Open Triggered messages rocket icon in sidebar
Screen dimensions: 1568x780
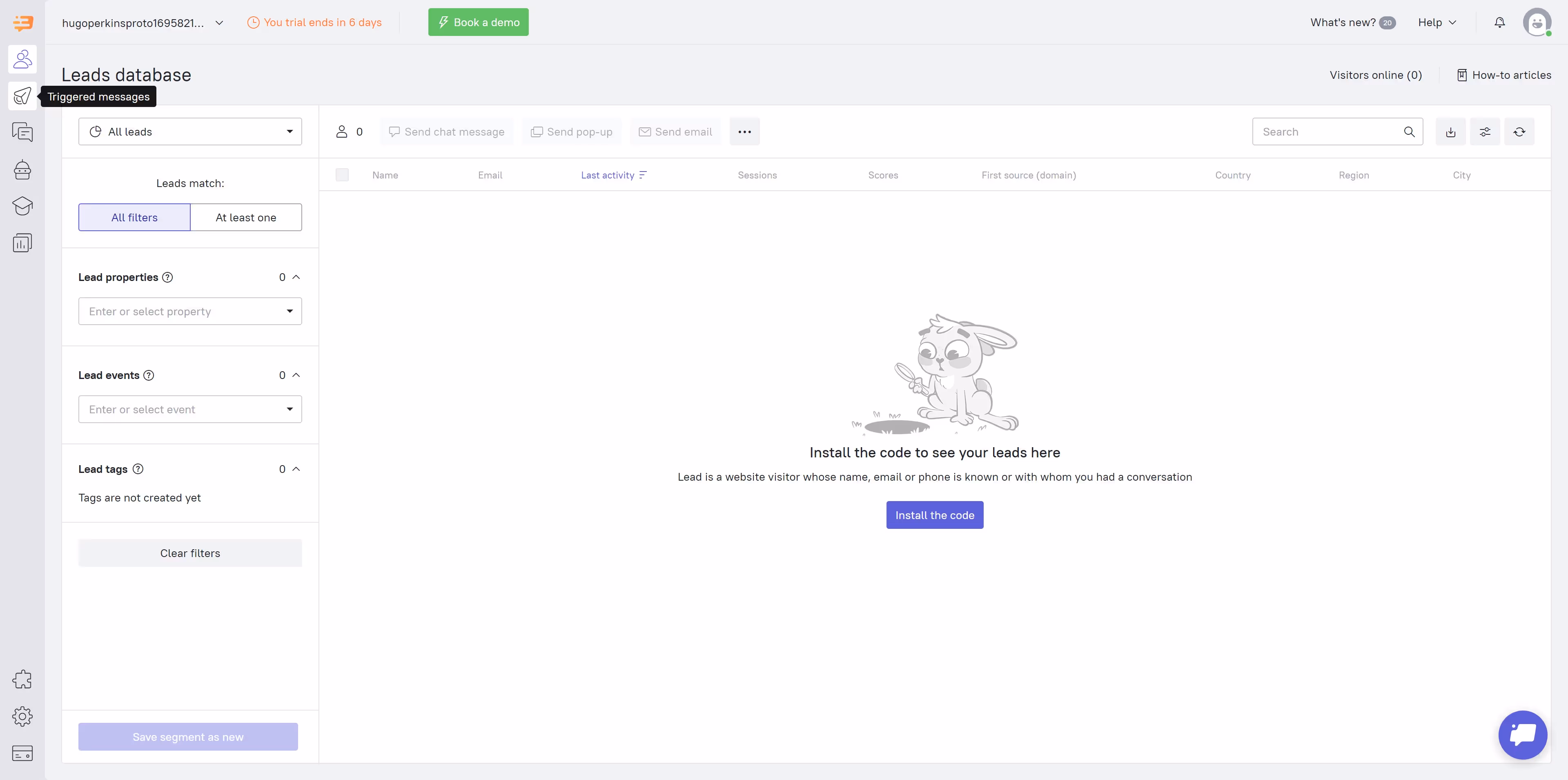tap(22, 96)
